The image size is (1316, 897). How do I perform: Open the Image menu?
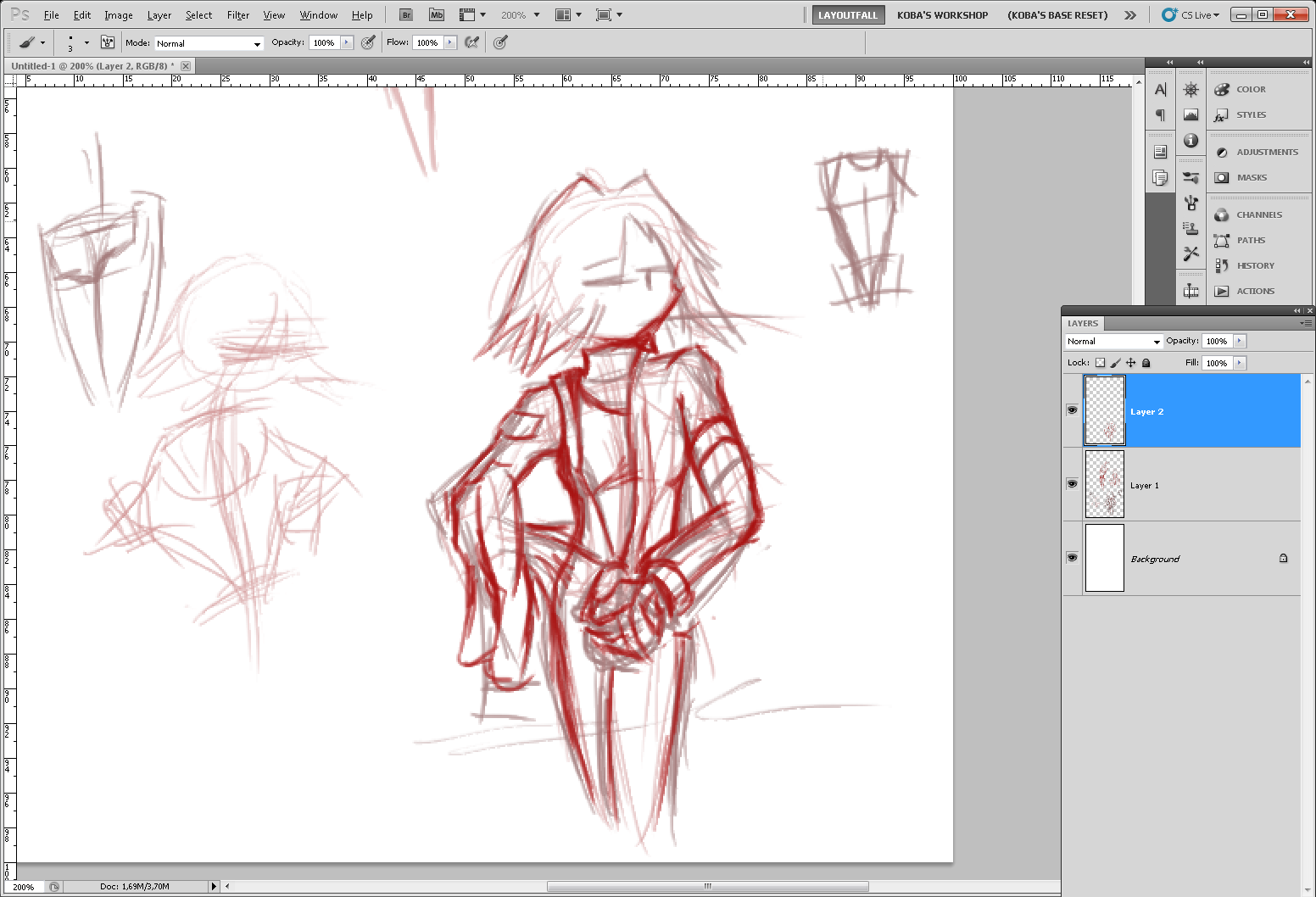pos(118,15)
